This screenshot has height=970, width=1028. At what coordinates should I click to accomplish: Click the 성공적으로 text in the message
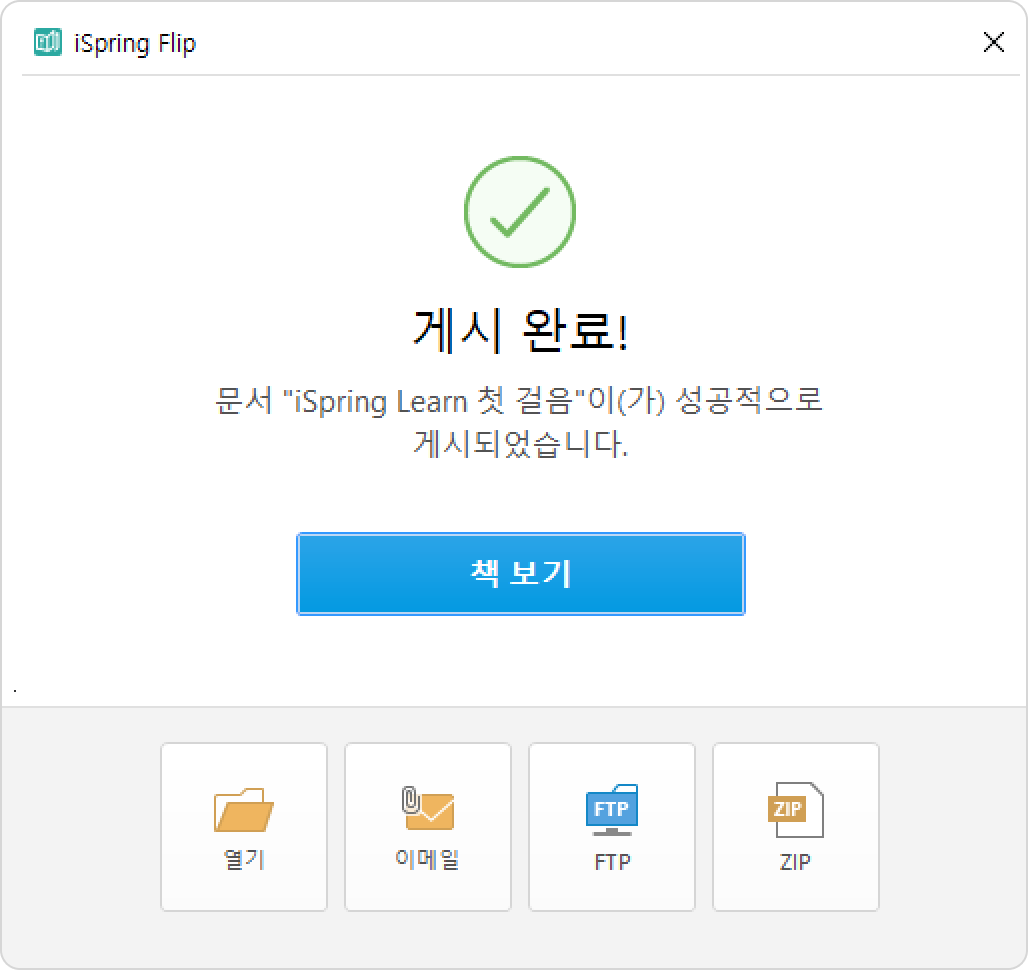click(749, 400)
